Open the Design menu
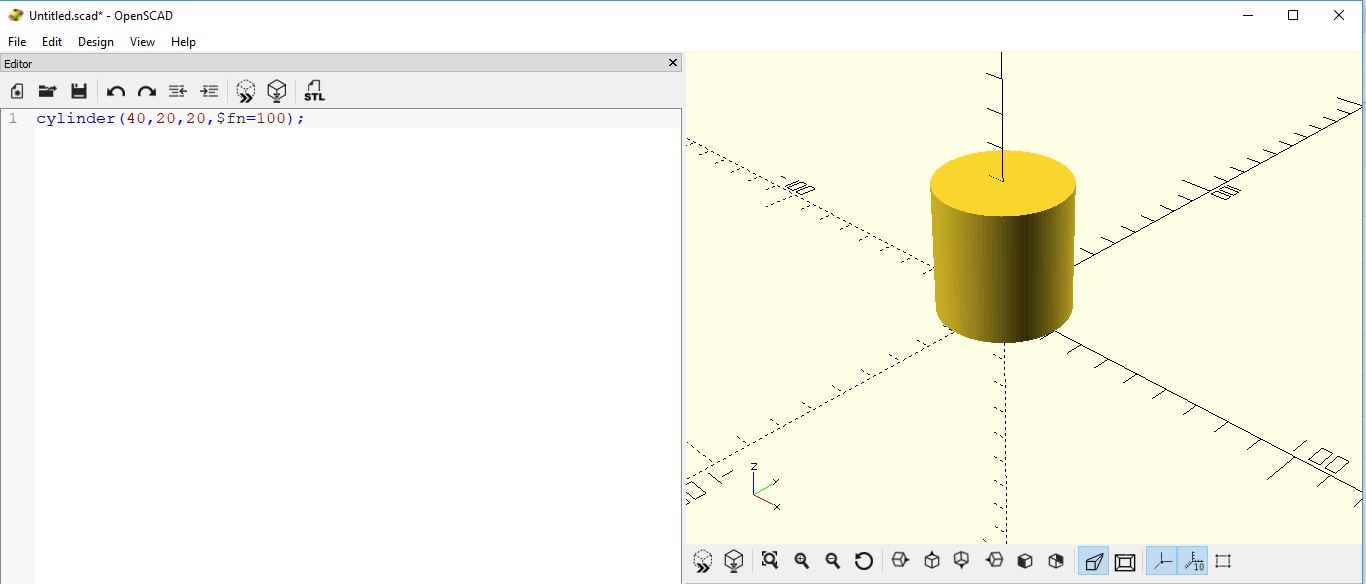 95,42
